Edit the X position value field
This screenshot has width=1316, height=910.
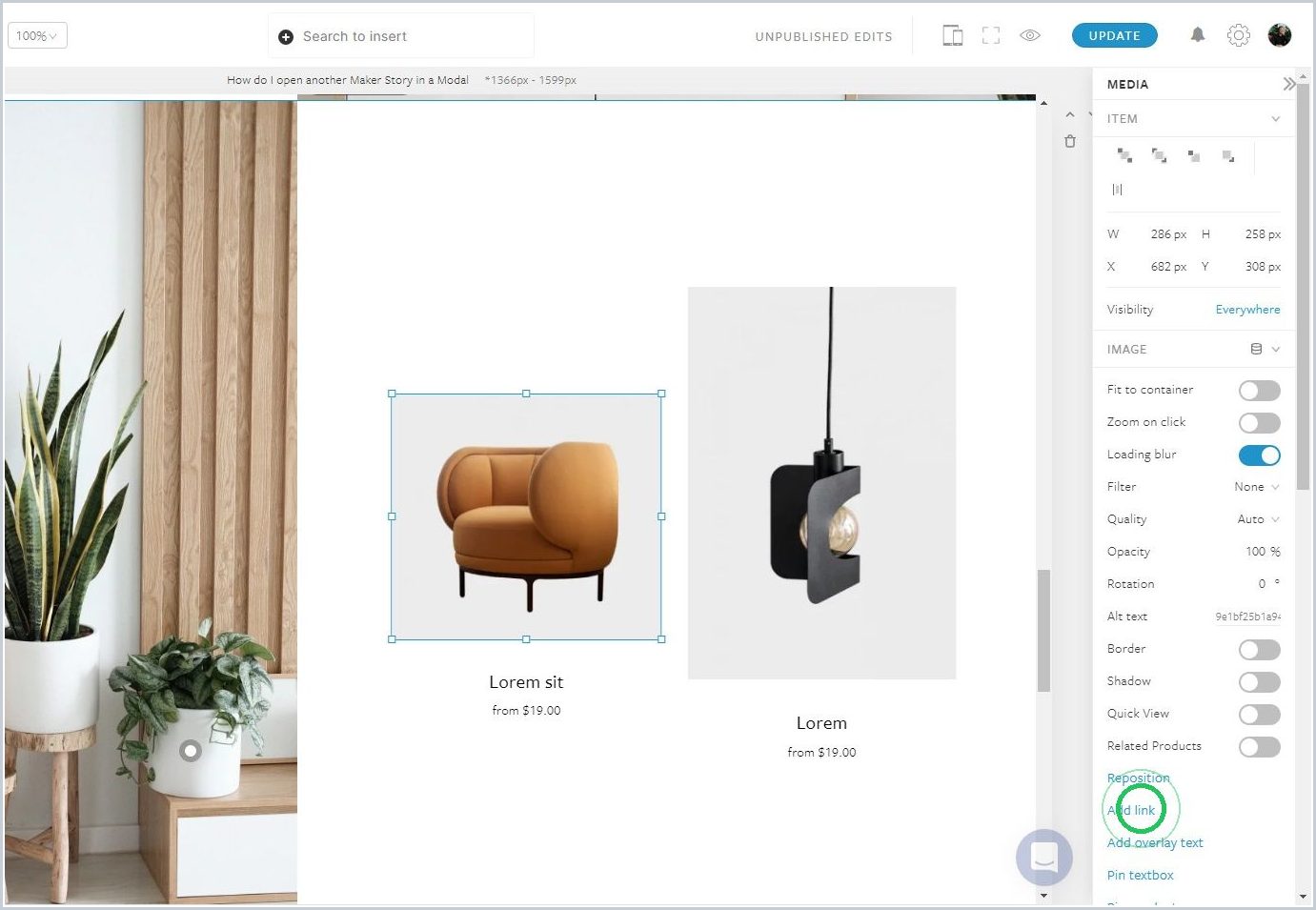pyautogui.click(x=1167, y=266)
